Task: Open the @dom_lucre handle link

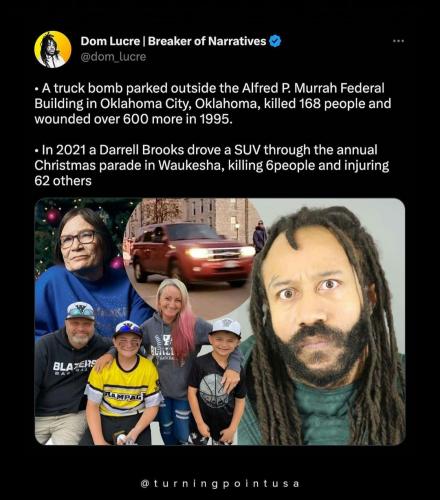Action: (x=113, y=57)
